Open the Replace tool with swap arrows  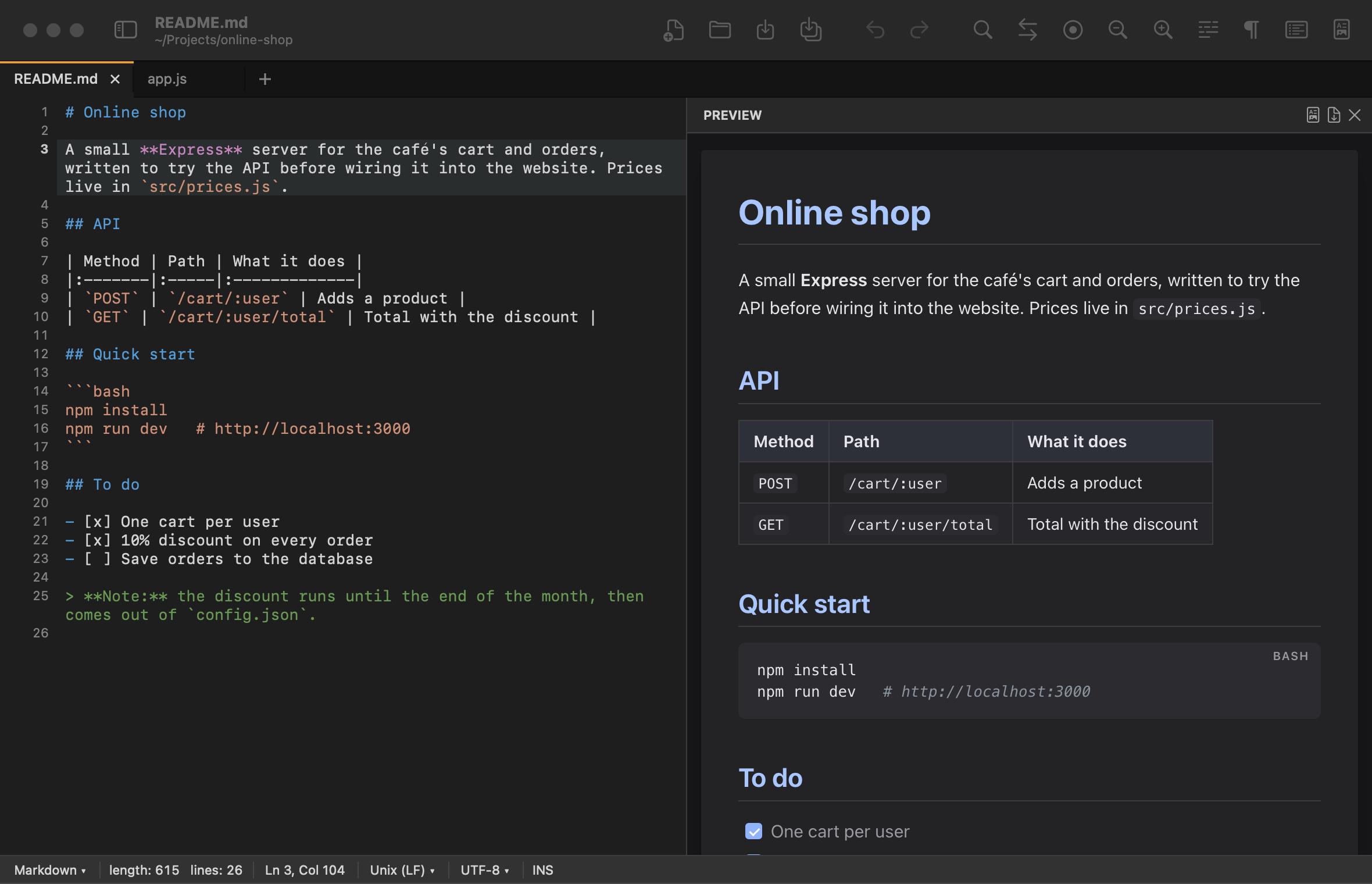(1028, 30)
